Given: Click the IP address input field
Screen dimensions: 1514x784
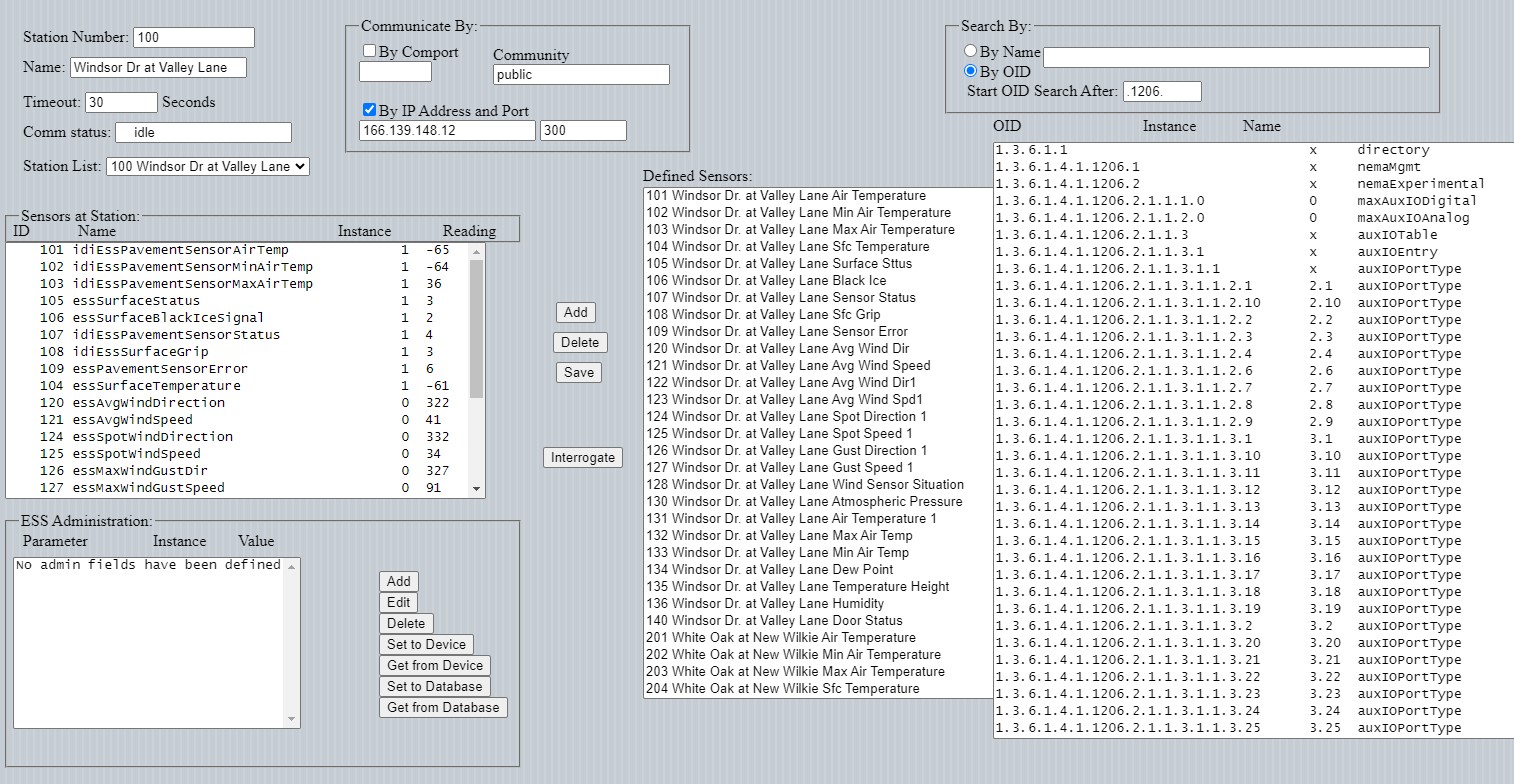Looking at the screenshot, I should pyautogui.click(x=447, y=130).
